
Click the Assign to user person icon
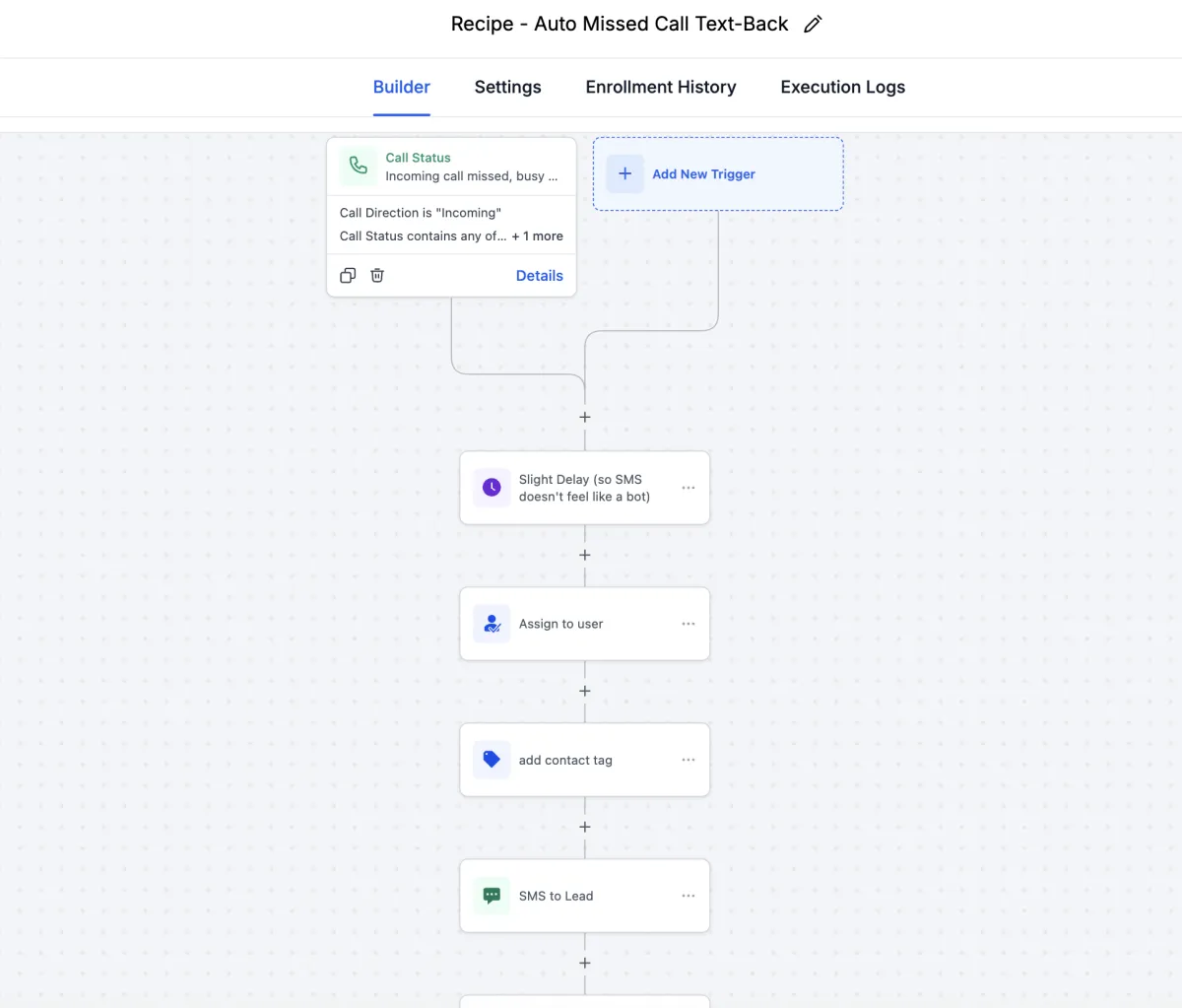(x=492, y=624)
